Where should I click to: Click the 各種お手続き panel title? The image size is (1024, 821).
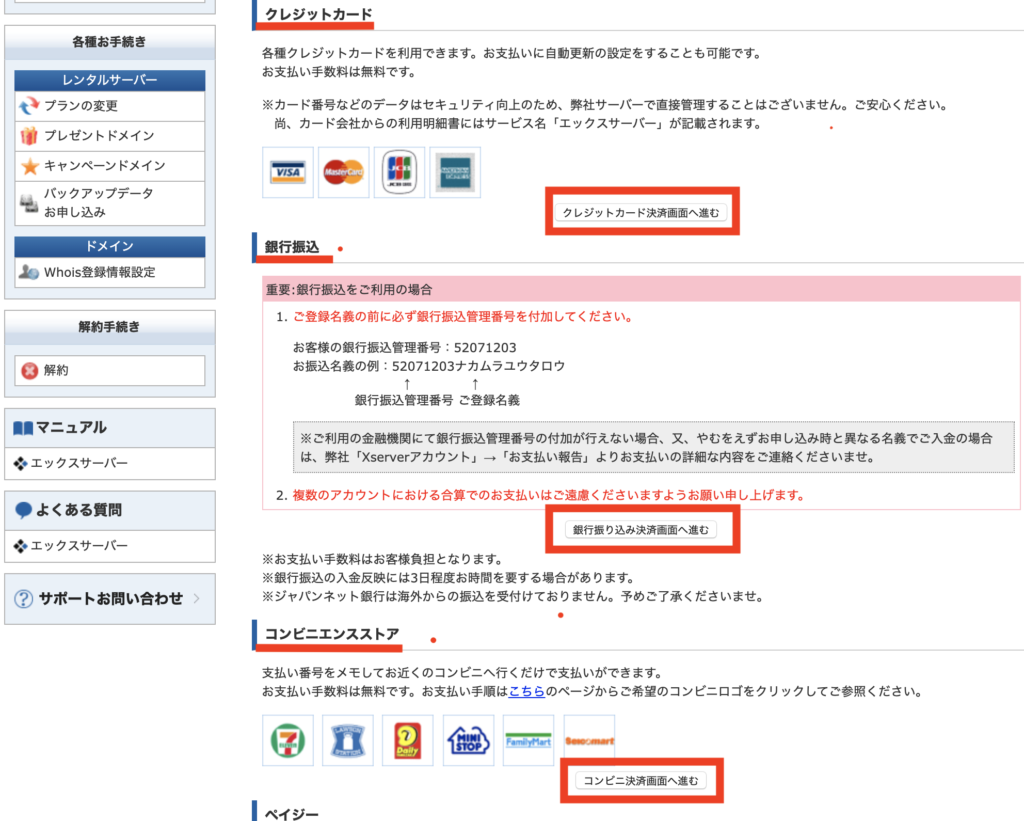pos(109,42)
